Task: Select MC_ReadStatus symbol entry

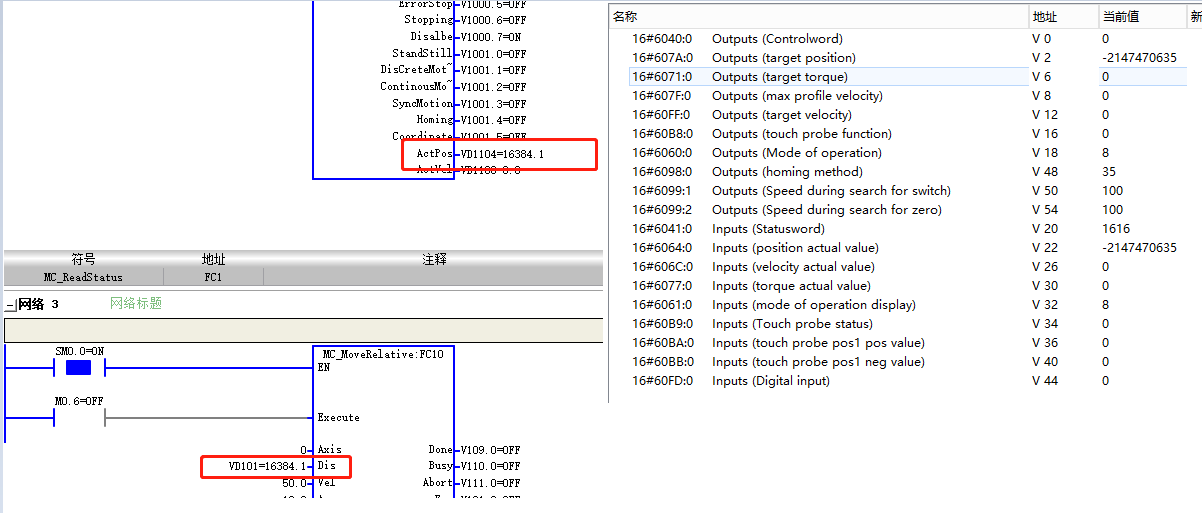Action: 83,277
